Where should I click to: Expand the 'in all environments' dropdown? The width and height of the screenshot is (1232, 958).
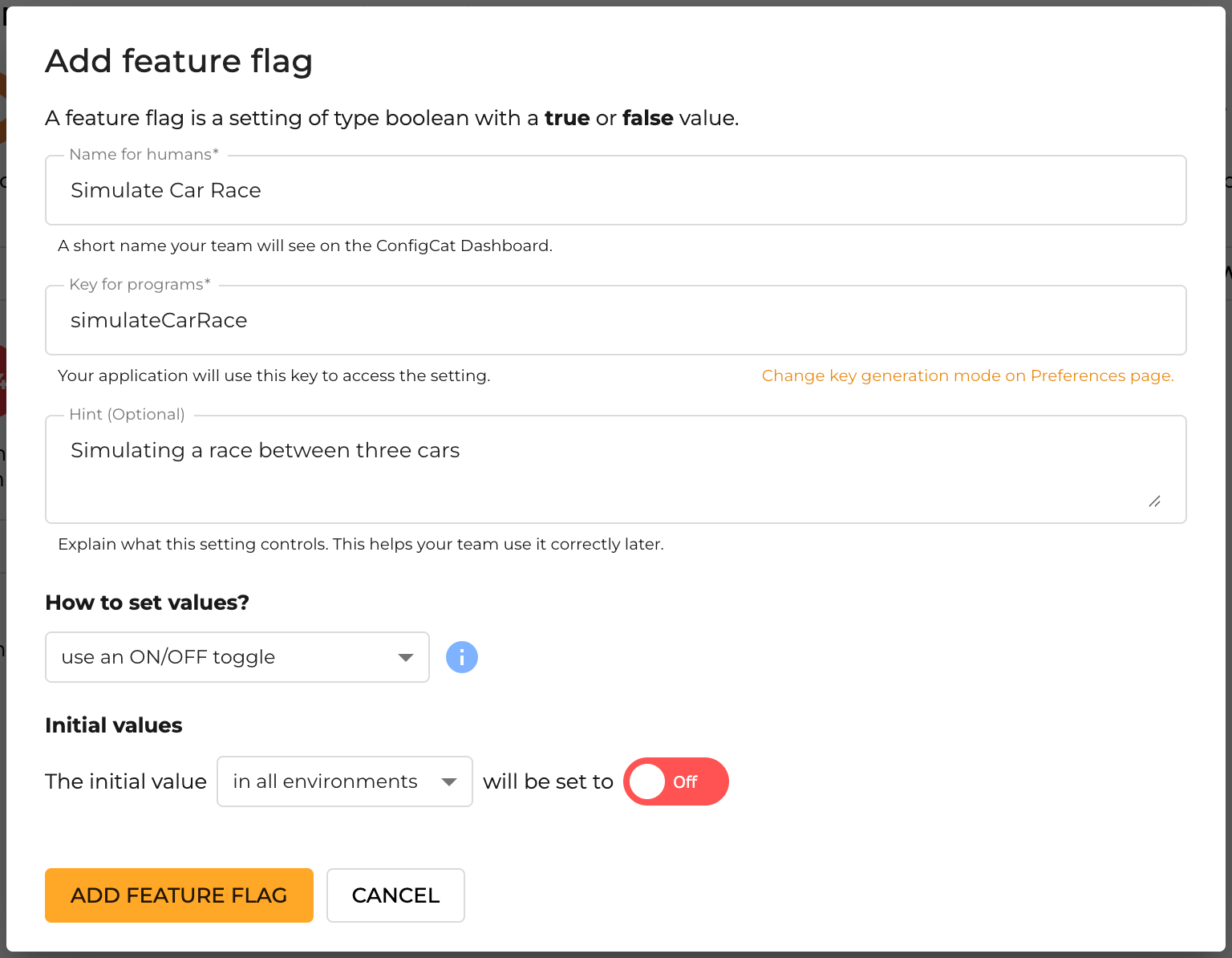point(345,781)
